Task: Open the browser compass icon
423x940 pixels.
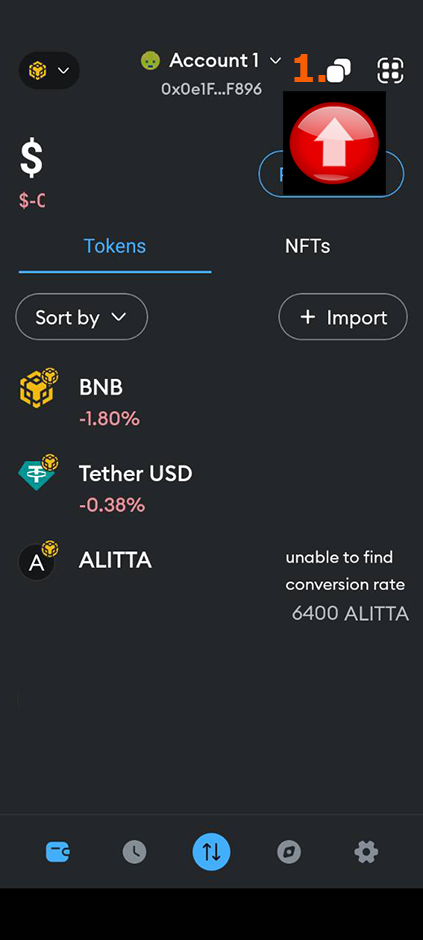Action: (289, 851)
